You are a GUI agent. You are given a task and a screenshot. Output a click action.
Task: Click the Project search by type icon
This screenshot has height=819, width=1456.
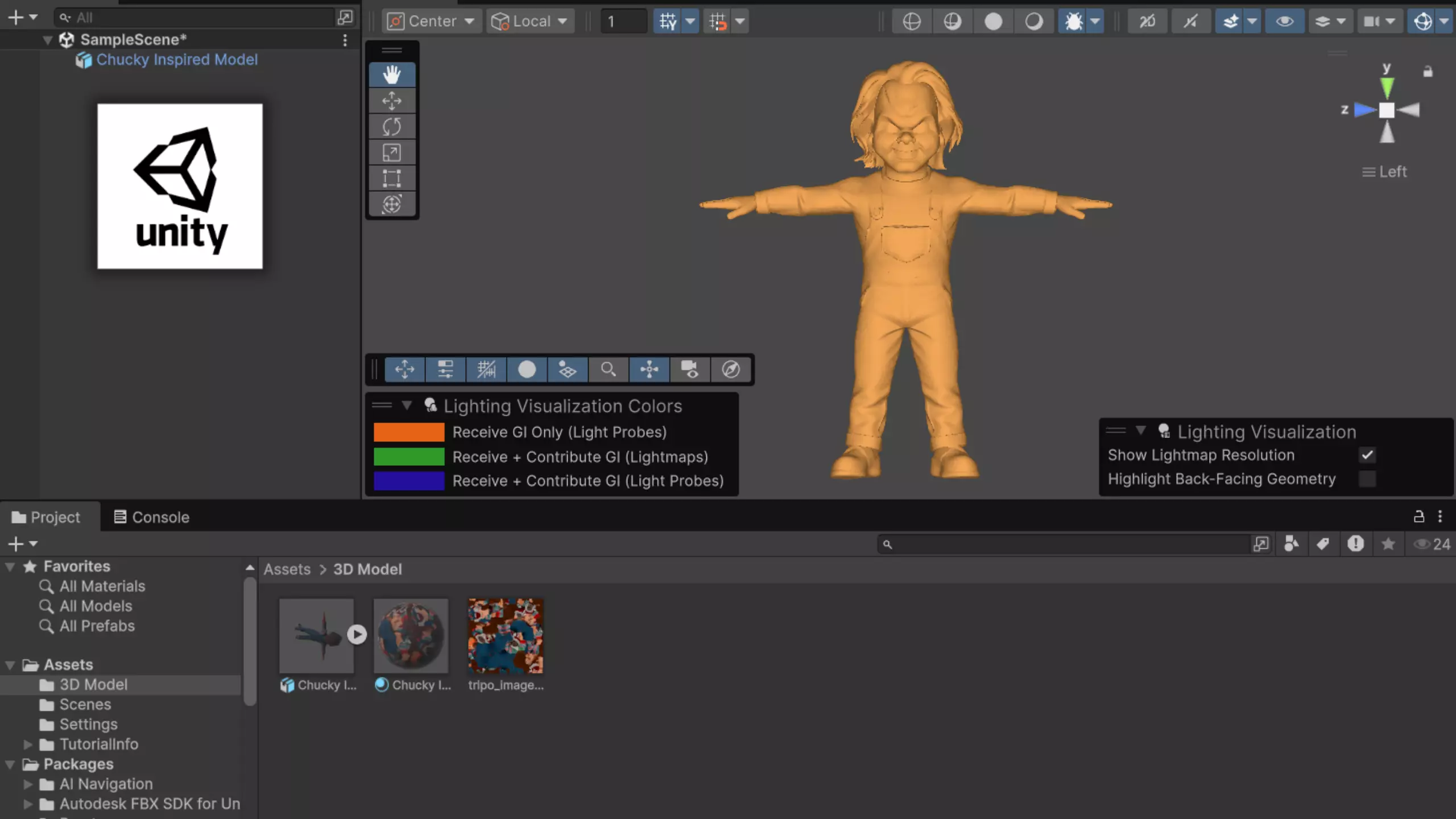click(1292, 544)
